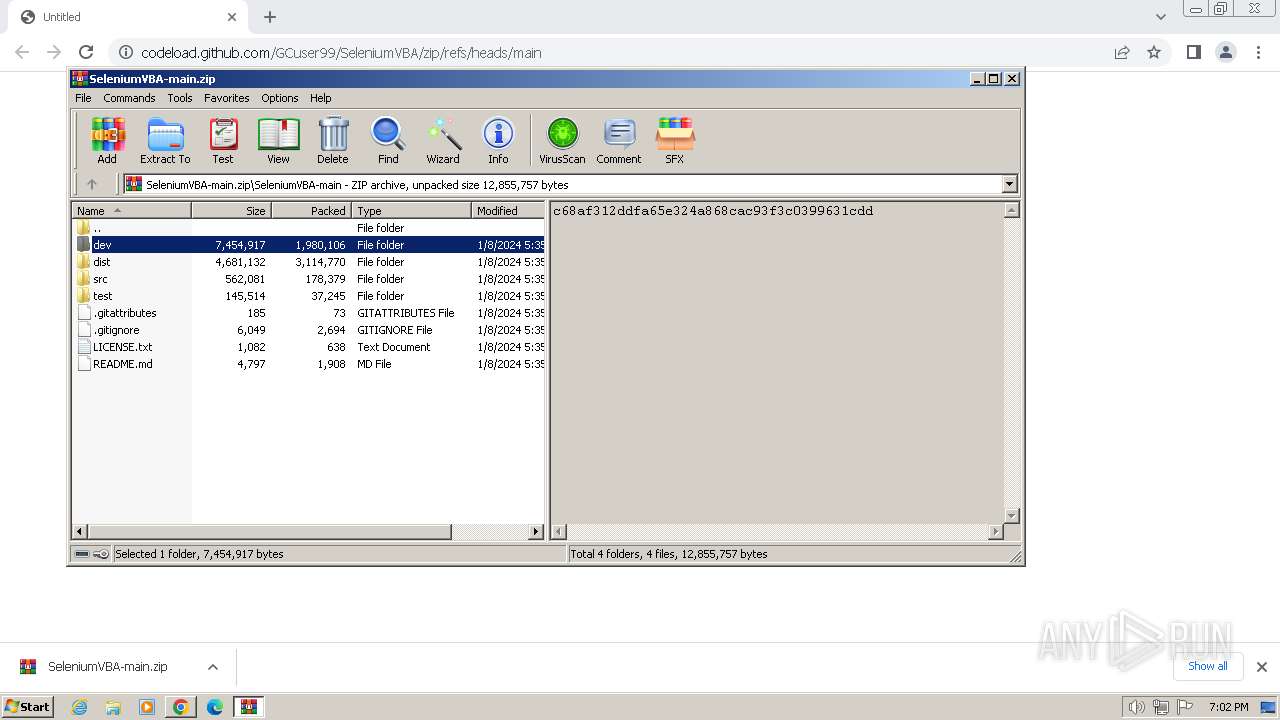This screenshot has width=1280, height=720.
Task: Click the Add toolbar icon
Action: point(107,140)
